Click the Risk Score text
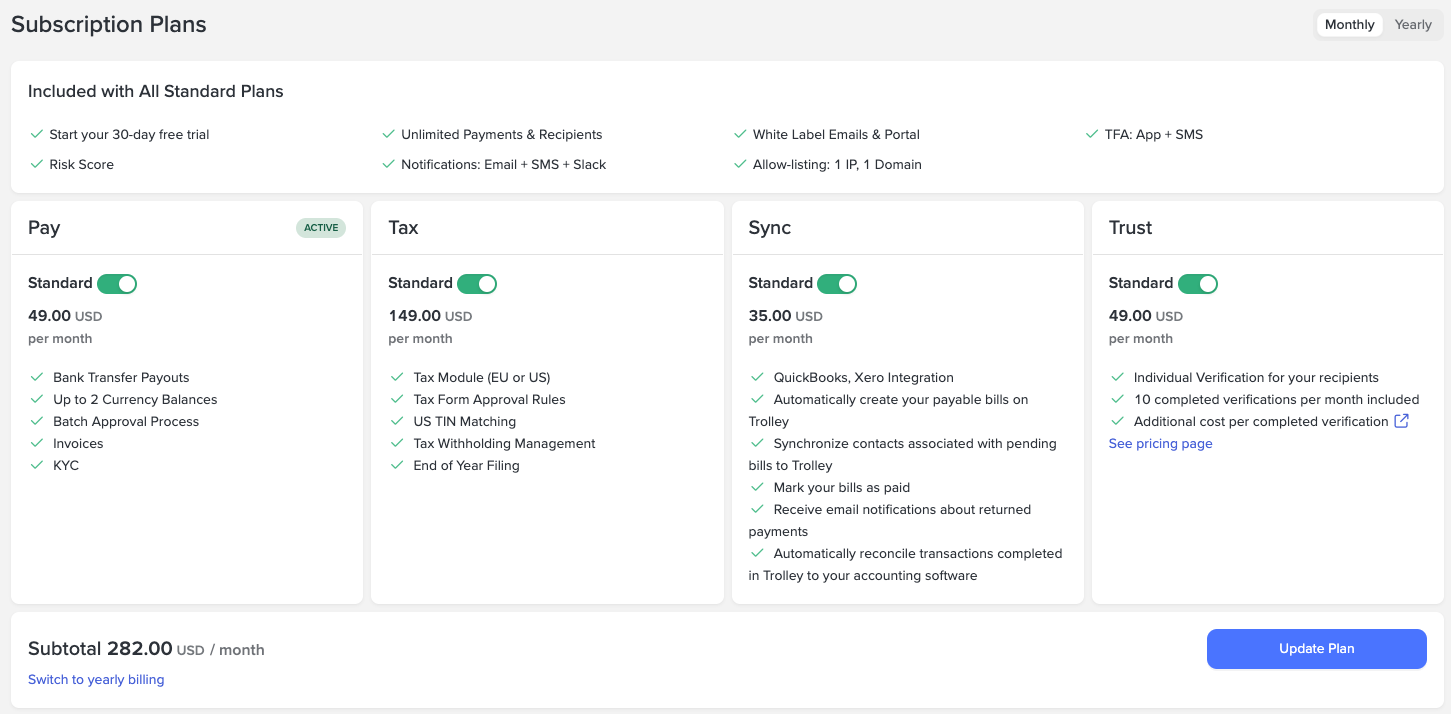This screenshot has width=1451, height=714. click(81, 165)
